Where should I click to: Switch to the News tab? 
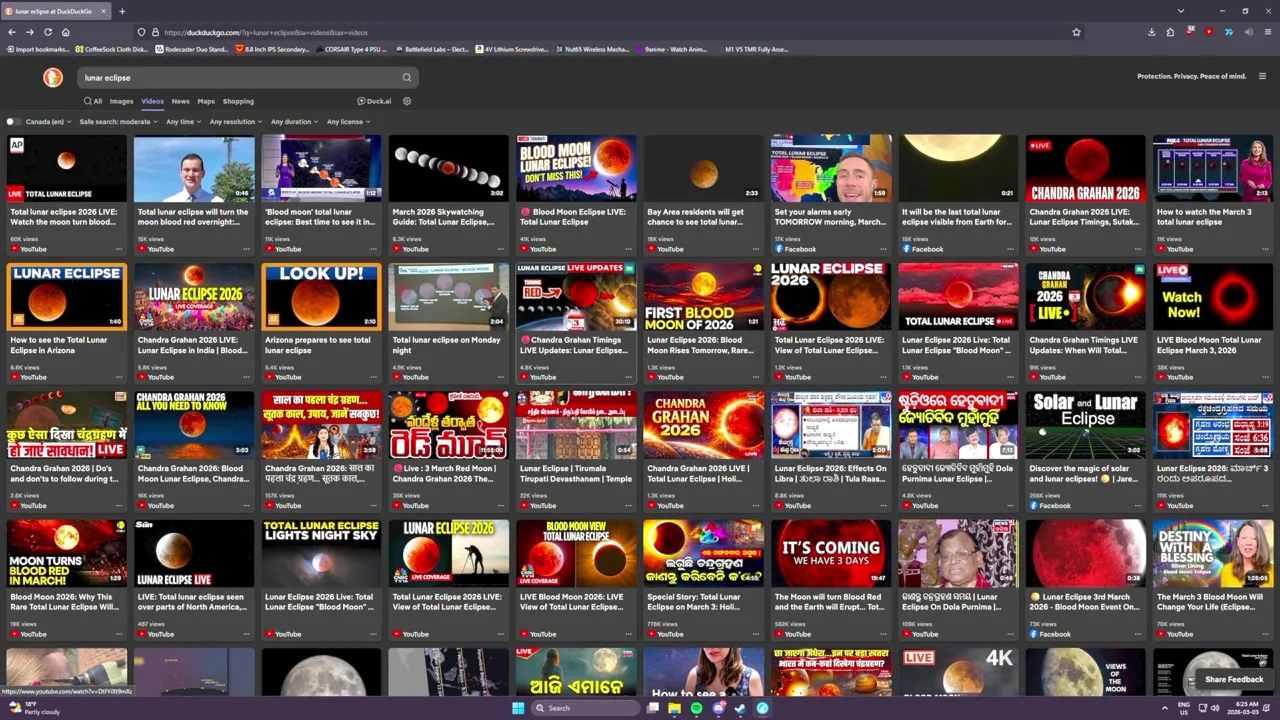coord(180,101)
